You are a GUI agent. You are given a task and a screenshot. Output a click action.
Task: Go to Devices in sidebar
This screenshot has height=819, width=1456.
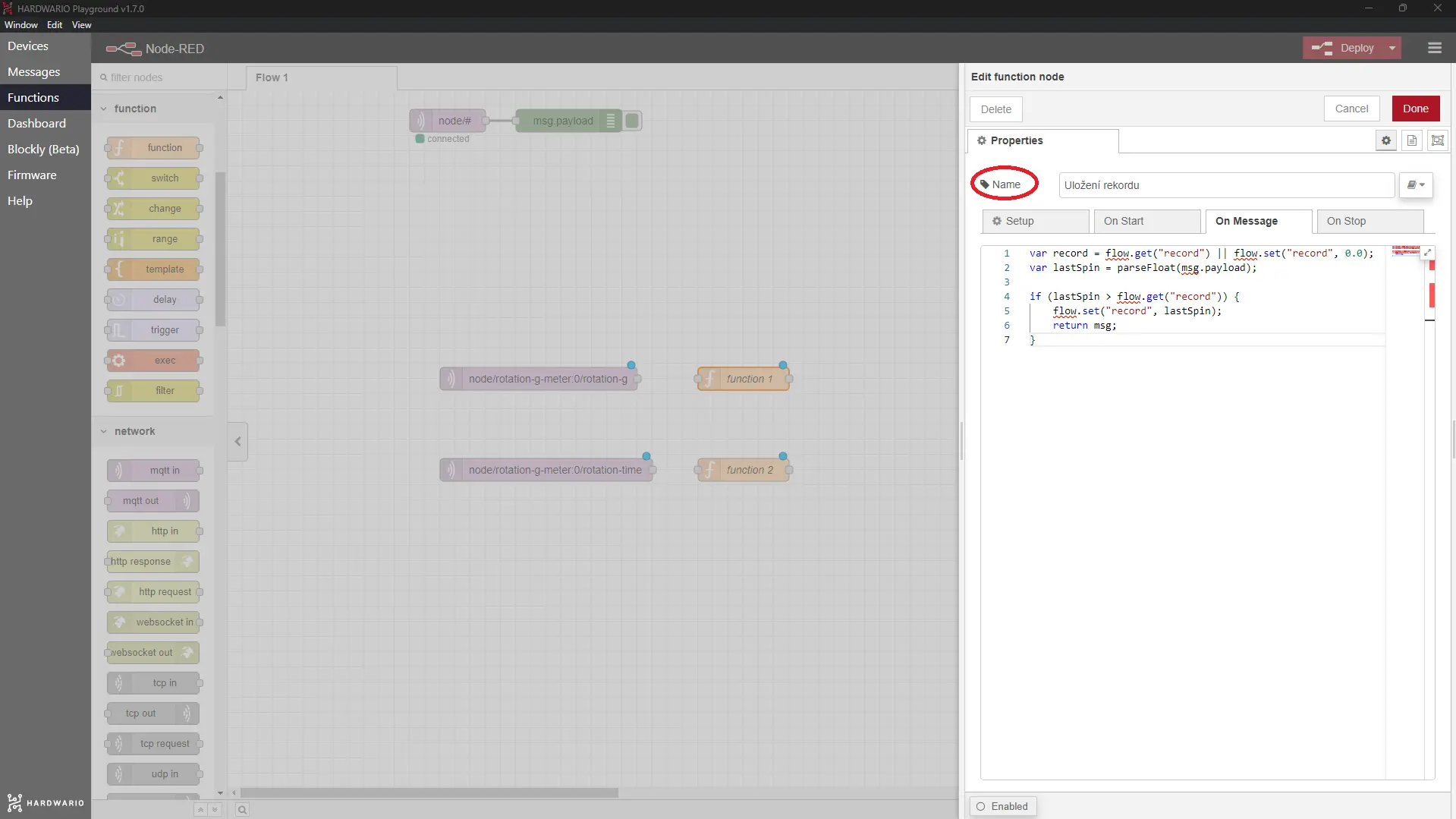[x=46, y=46]
